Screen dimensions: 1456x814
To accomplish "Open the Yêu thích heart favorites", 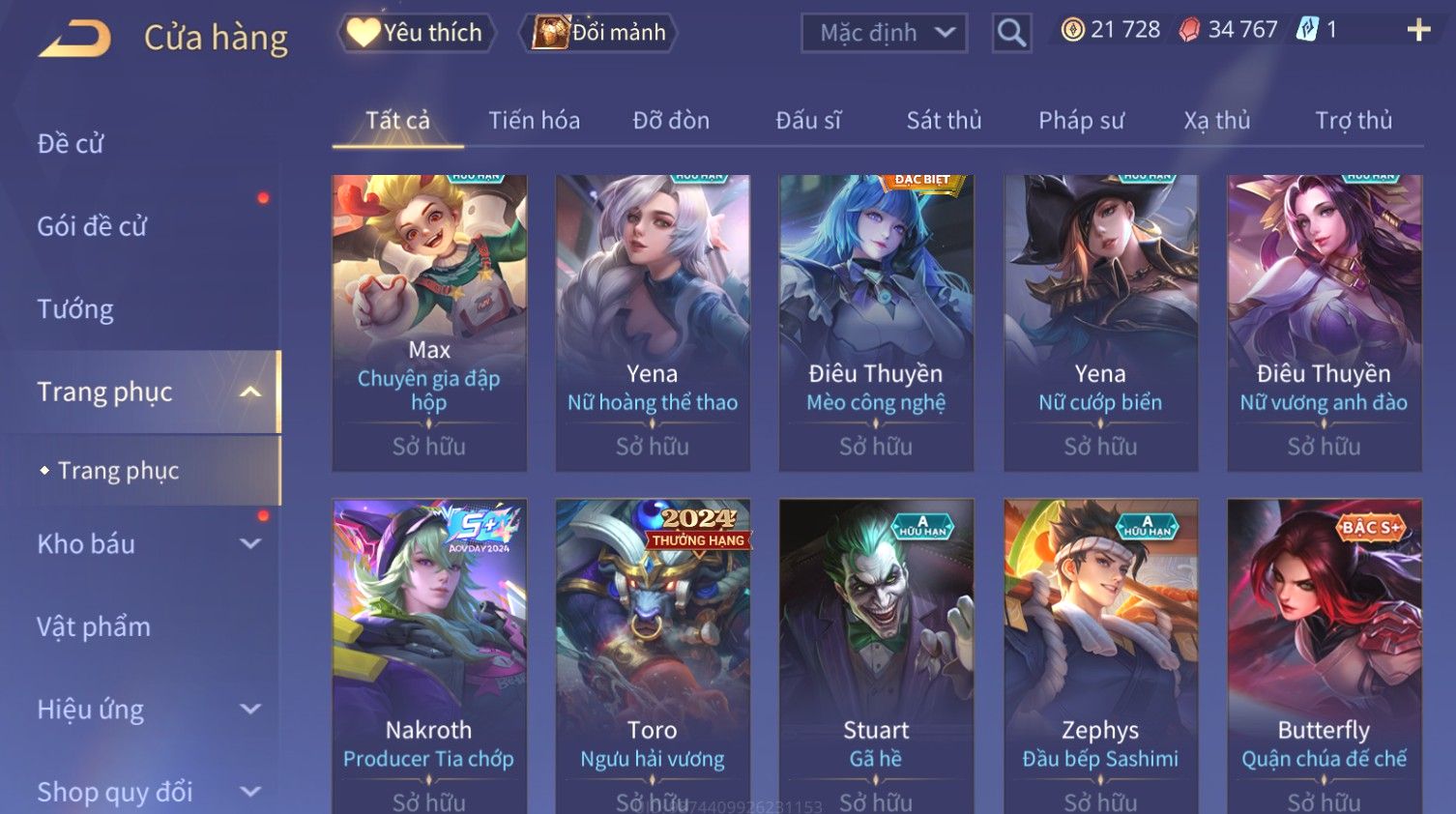I will click(x=416, y=33).
